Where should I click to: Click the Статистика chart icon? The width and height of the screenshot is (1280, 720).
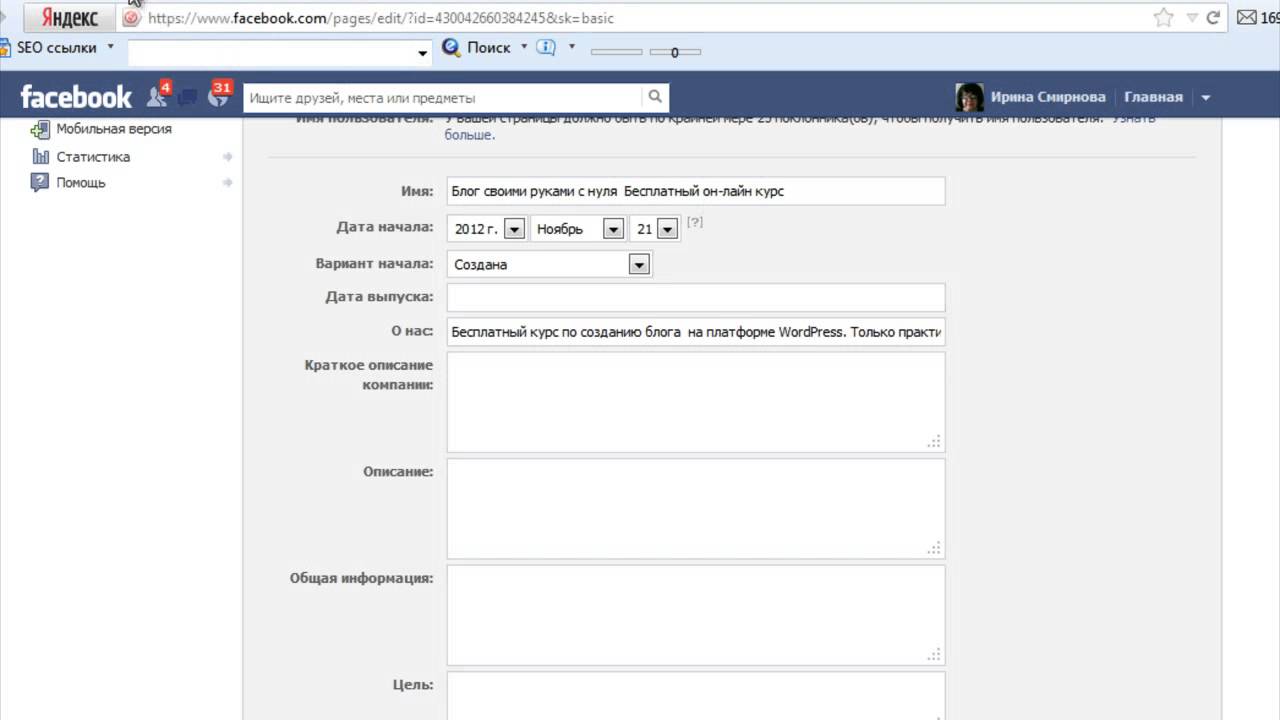click(x=40, y=156)
